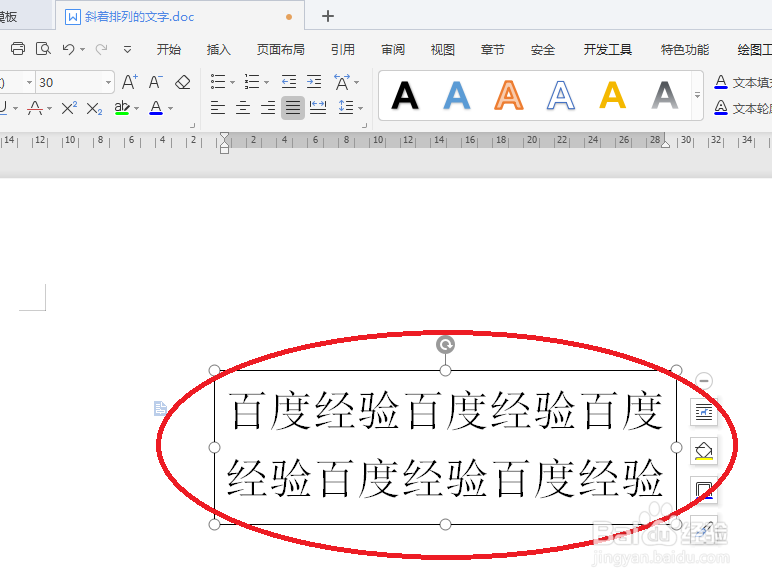772x584 pixels.
Task: Open line spacing options
Action: coord(346,107)
